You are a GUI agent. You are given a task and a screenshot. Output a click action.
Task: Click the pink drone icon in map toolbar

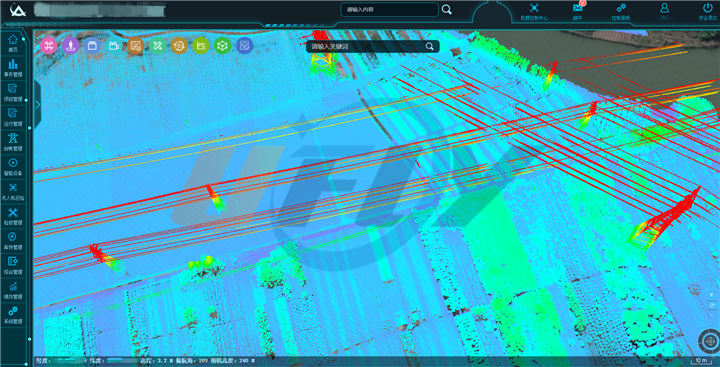tap(48, 45)
